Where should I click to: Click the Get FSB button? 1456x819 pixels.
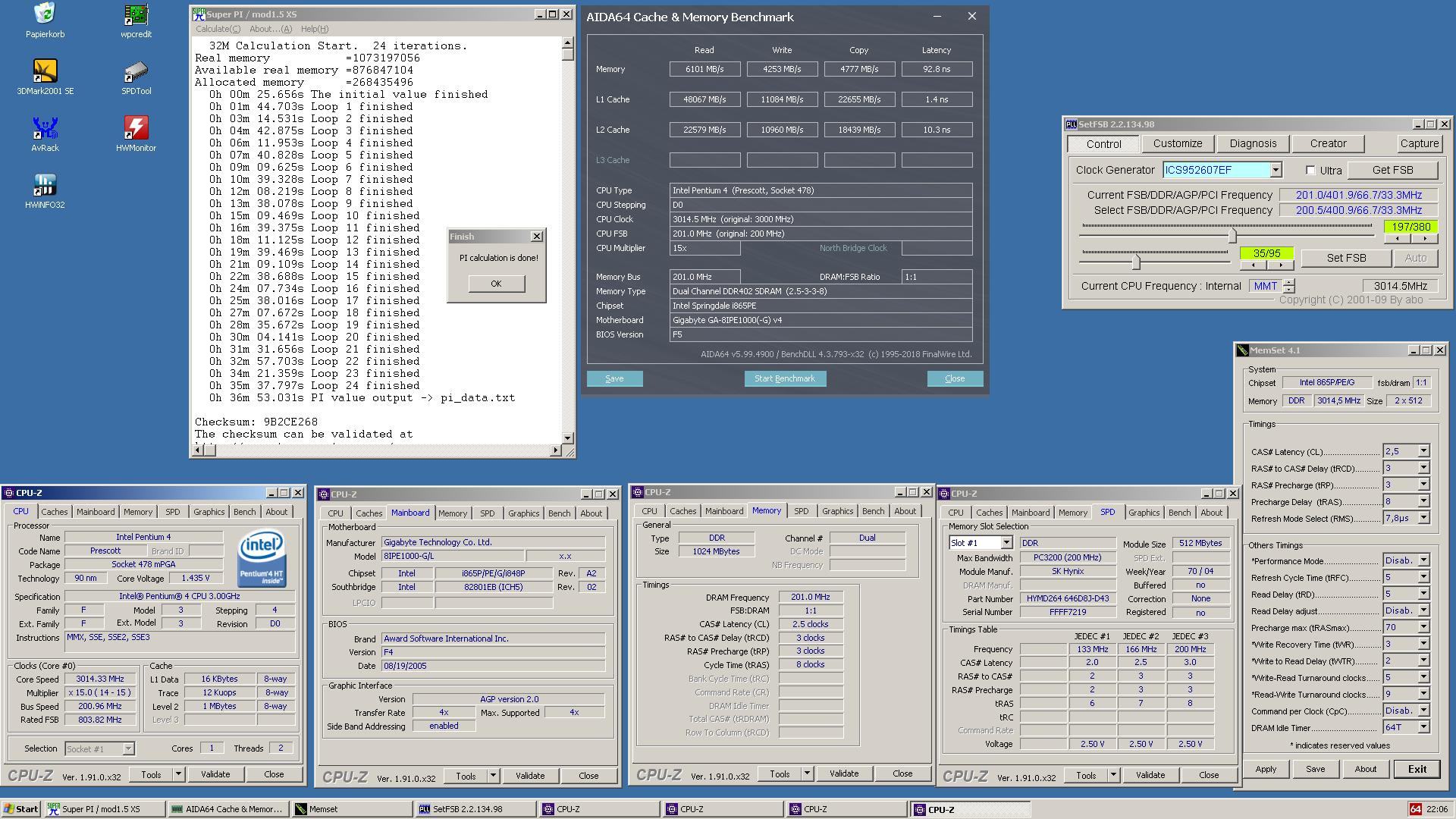pyautogui.click(x=1392, y=171)
